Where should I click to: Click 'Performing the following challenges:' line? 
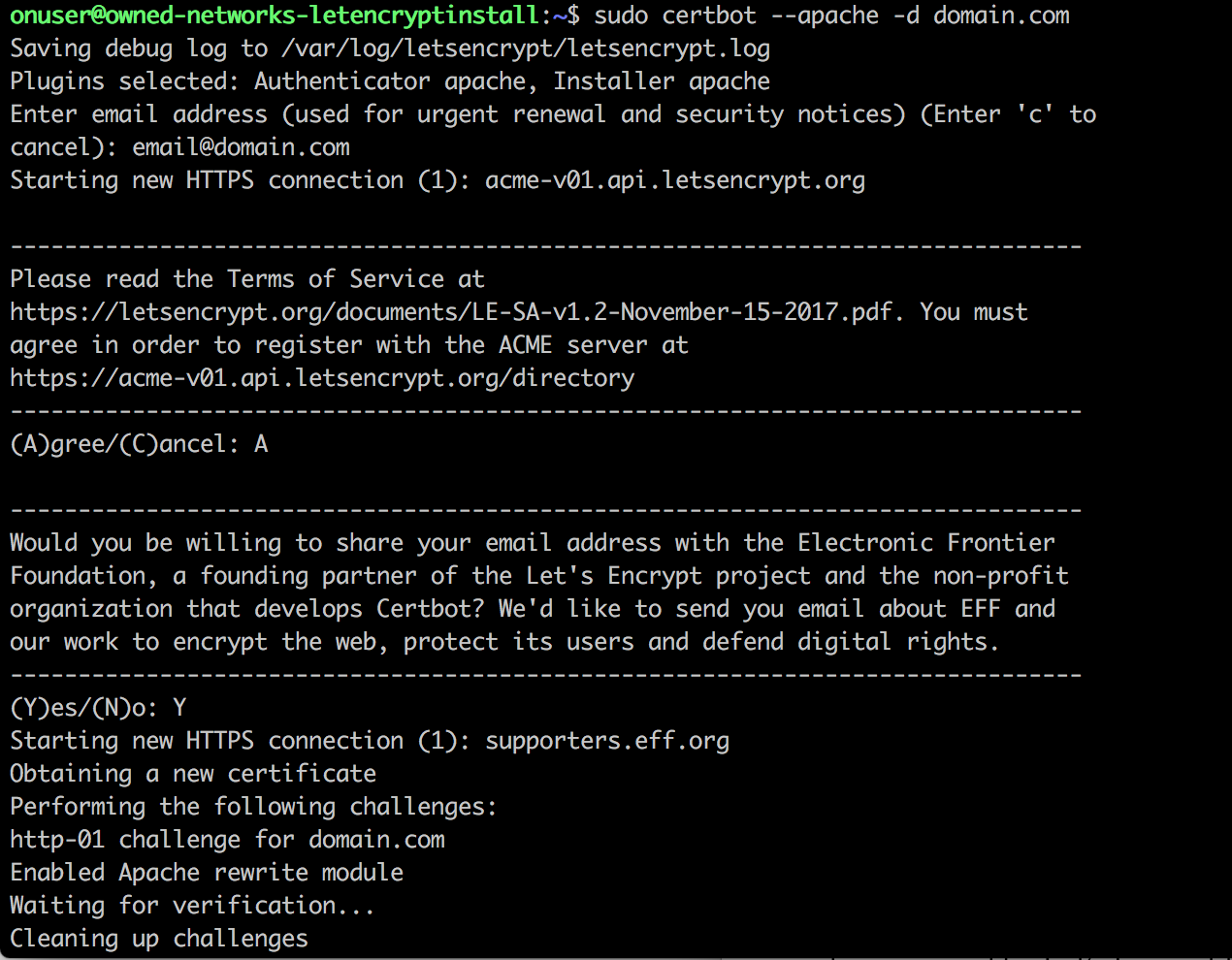pyautogui.click(x=253, y=807)
